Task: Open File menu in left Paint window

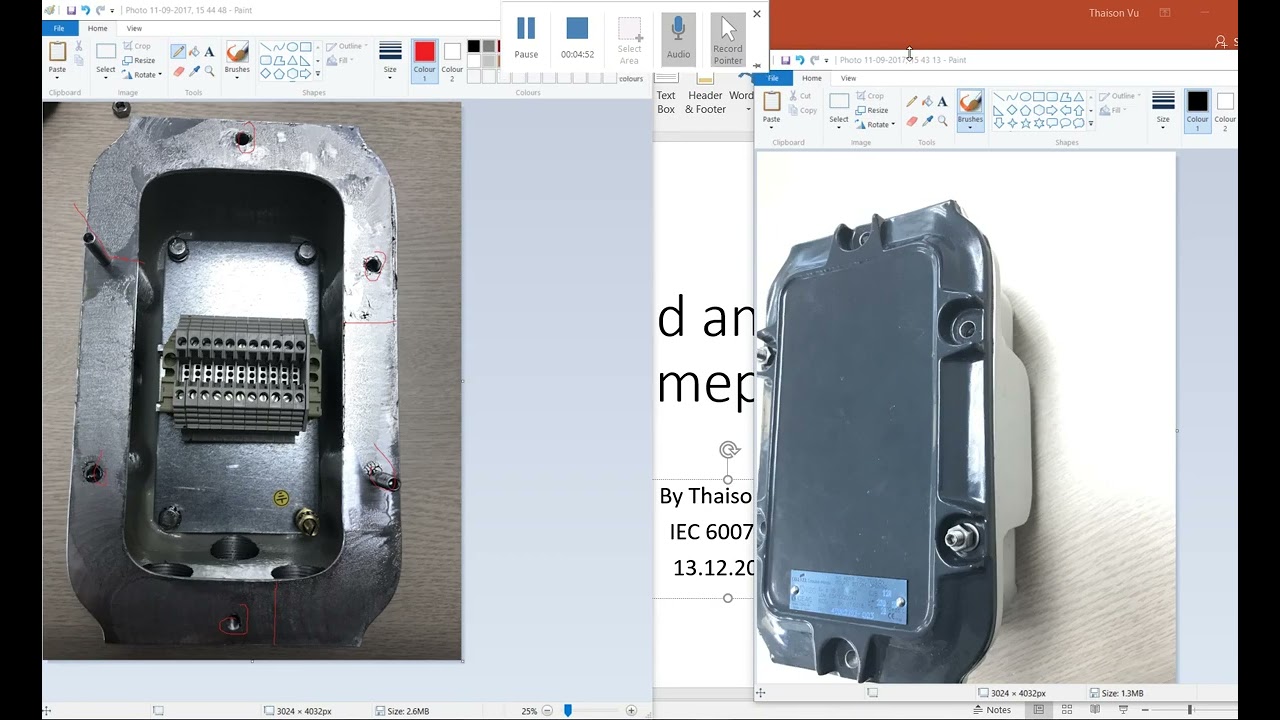Action: click(x=59, y=28)
